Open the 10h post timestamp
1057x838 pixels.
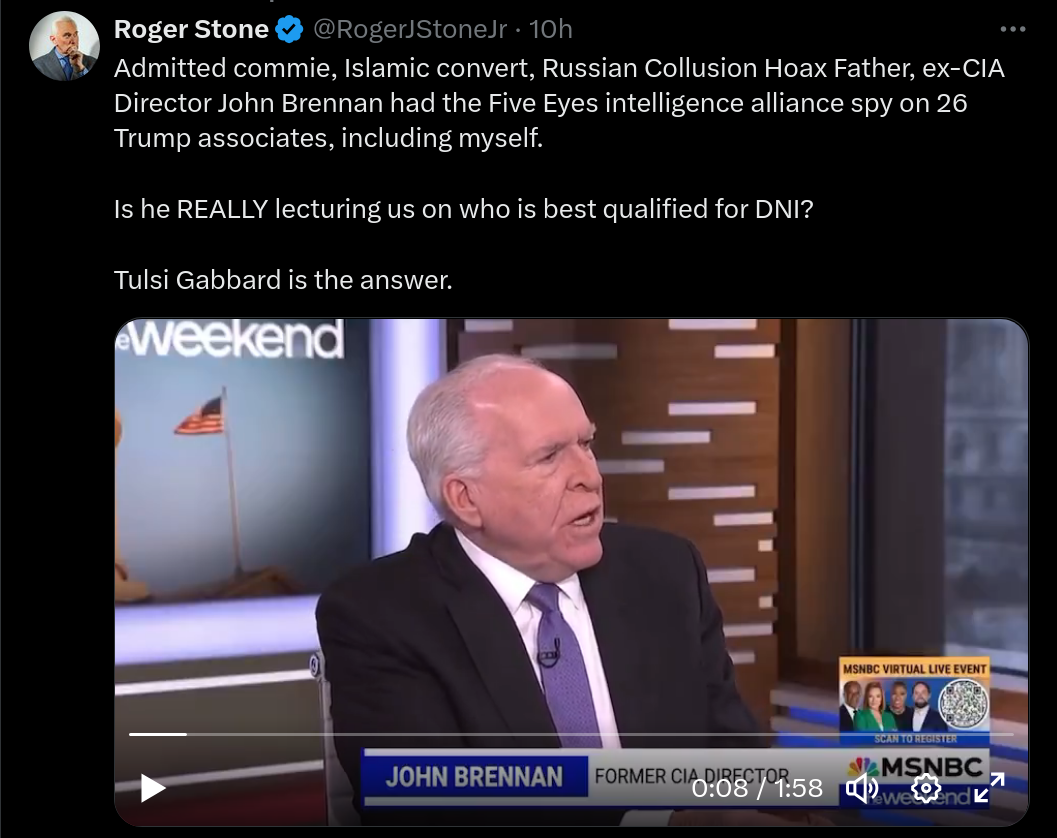point(550,29)
